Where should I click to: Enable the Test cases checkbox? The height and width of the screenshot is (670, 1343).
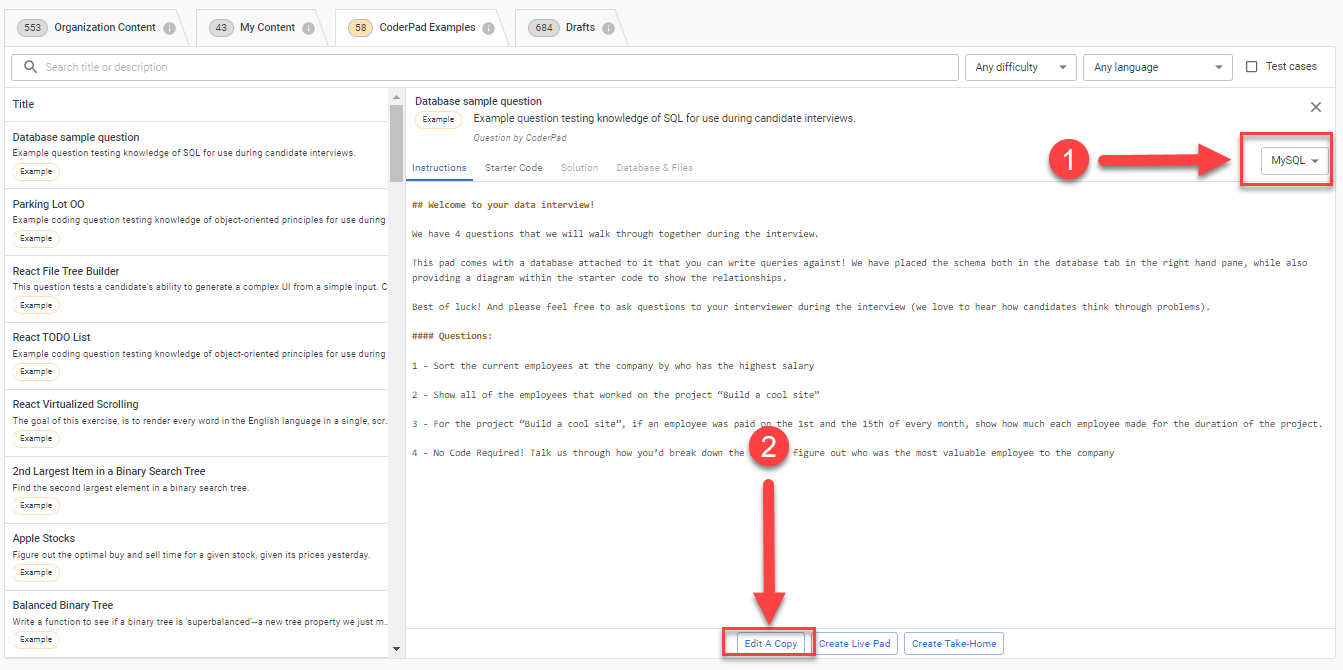1252,67
